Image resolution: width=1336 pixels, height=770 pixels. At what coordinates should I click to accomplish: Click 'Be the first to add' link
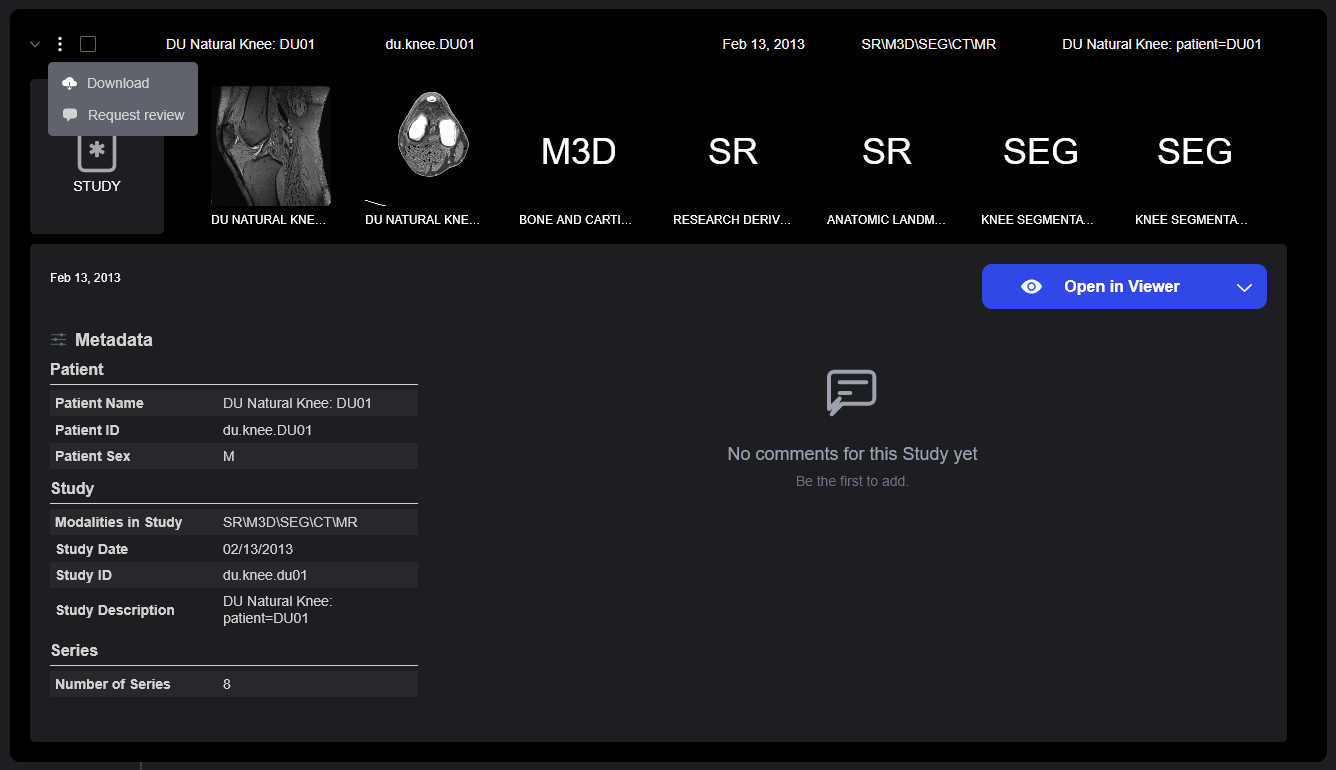tap(851, 480)
